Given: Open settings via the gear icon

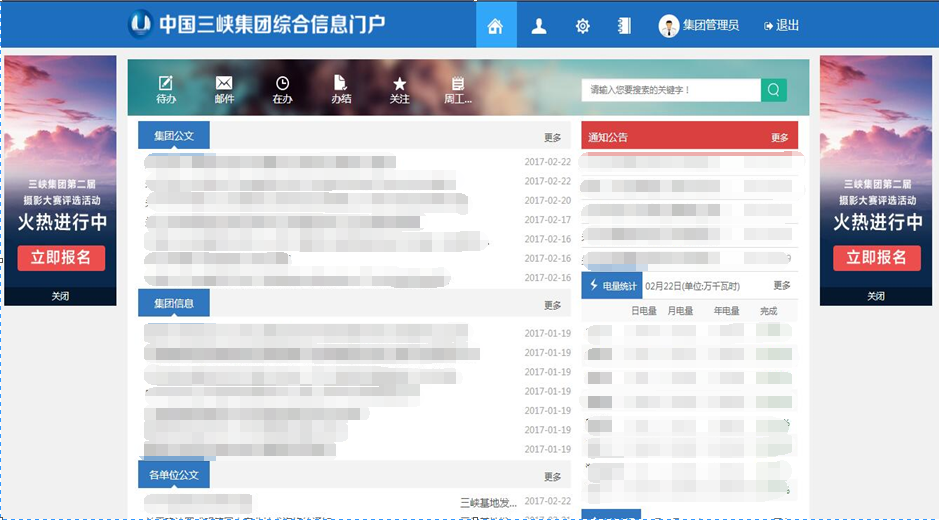Looking at the screenshot, I should coord(583,26).
